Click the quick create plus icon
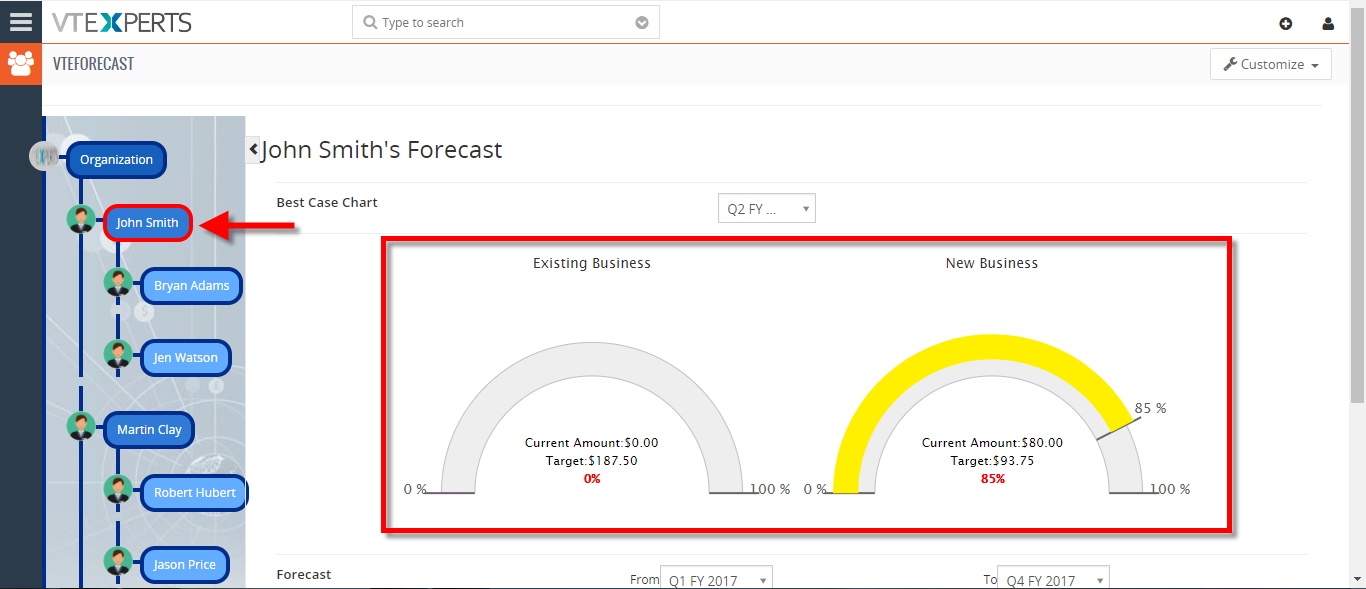The image size is (1366, 589). [1286, 24]
